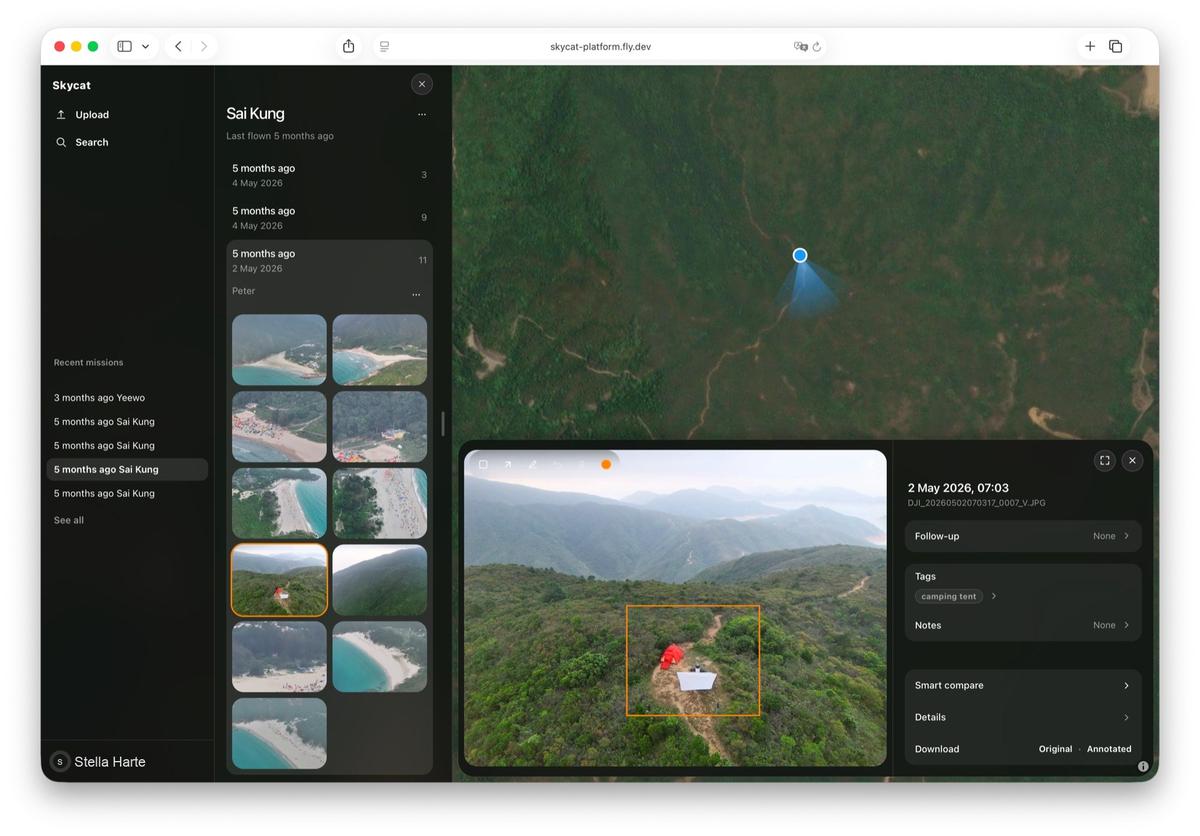Click the skycat-platform.fly.dev address bar

[x=600, y=47]
